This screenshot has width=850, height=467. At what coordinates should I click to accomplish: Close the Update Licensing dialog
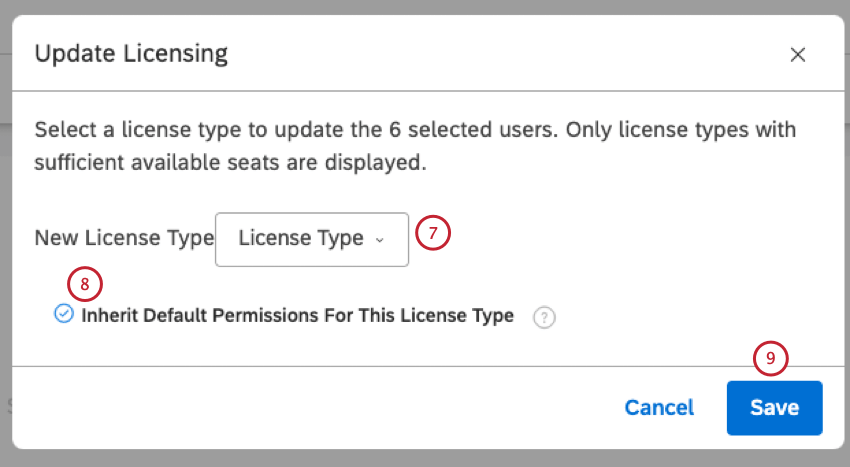tap(798, 55)
